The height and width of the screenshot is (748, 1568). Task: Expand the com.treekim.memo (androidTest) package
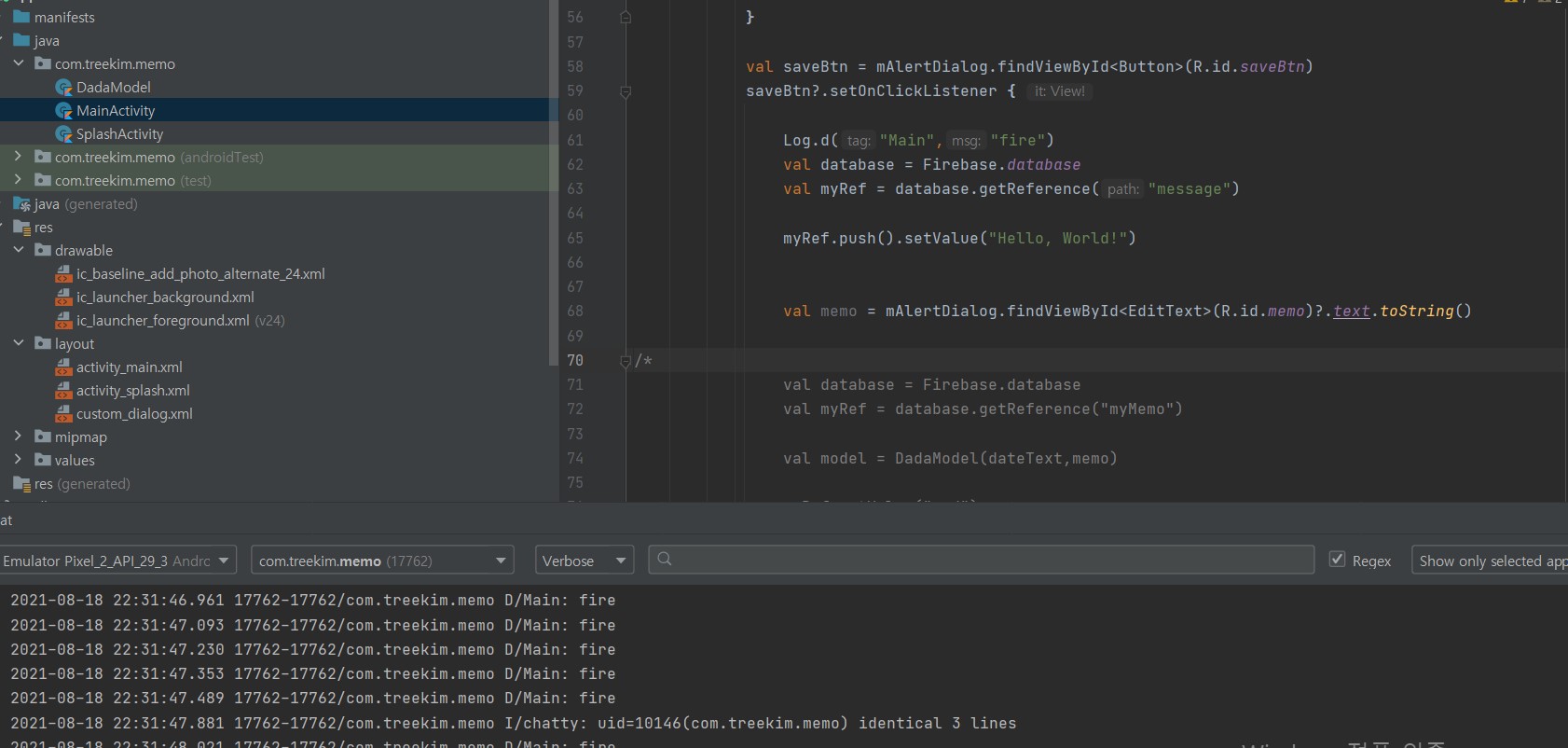pyautogui.click(x=19, y=157)
